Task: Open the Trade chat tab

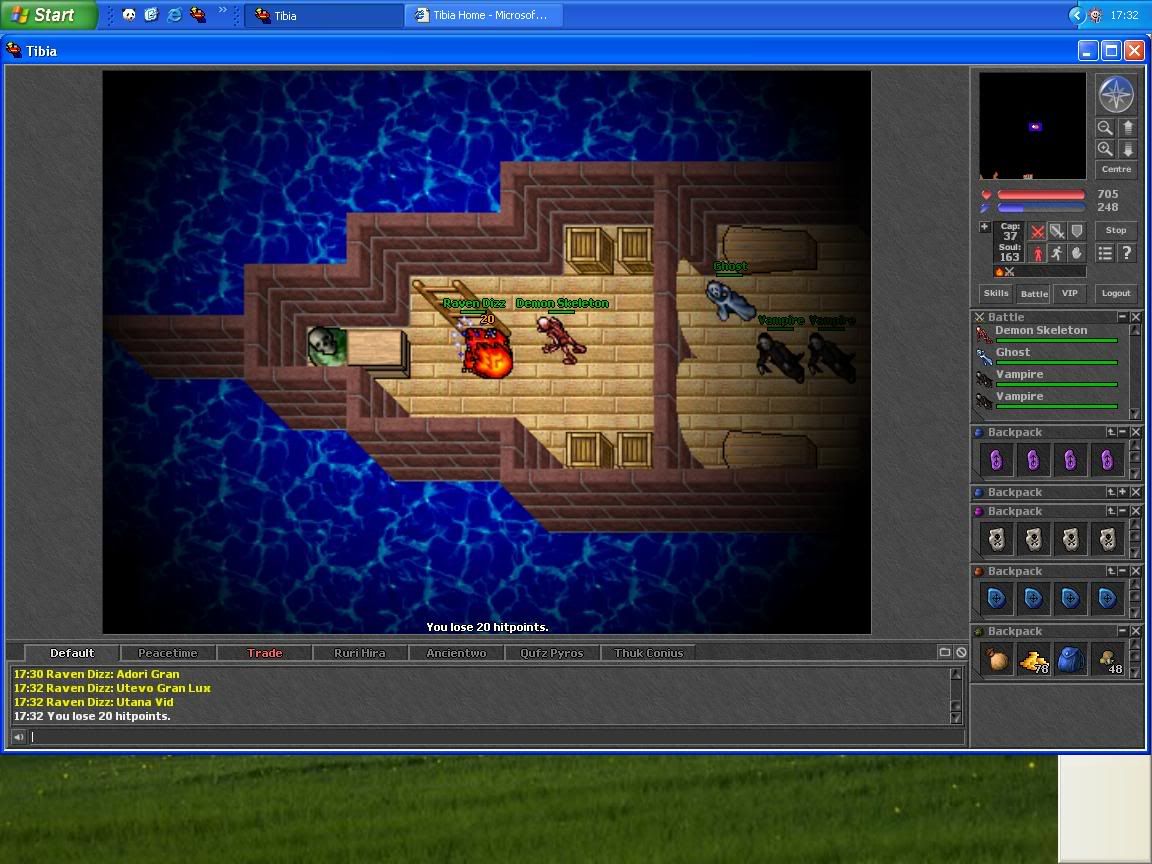Action: tap(264, 652)
